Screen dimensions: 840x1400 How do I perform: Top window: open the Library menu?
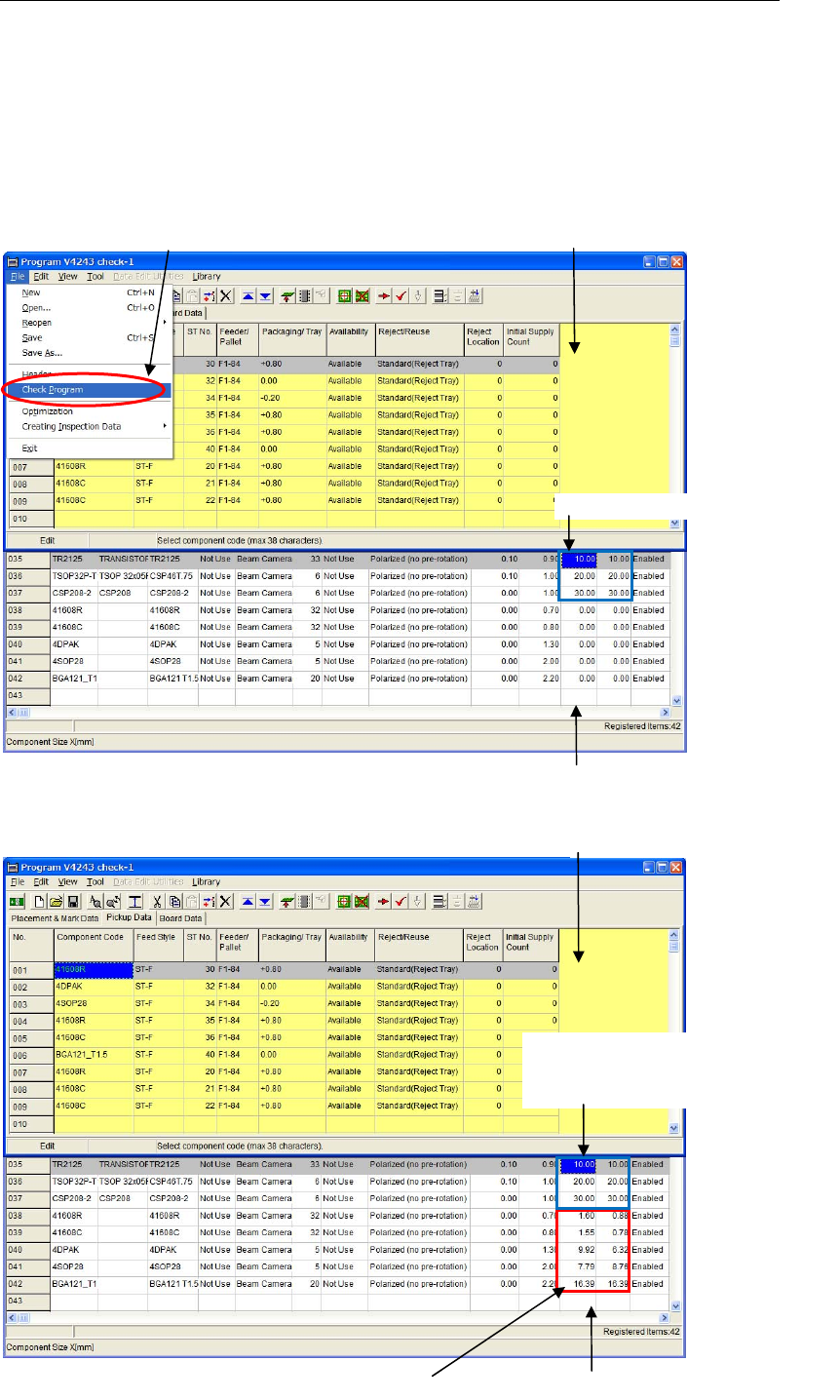(207, 277)
